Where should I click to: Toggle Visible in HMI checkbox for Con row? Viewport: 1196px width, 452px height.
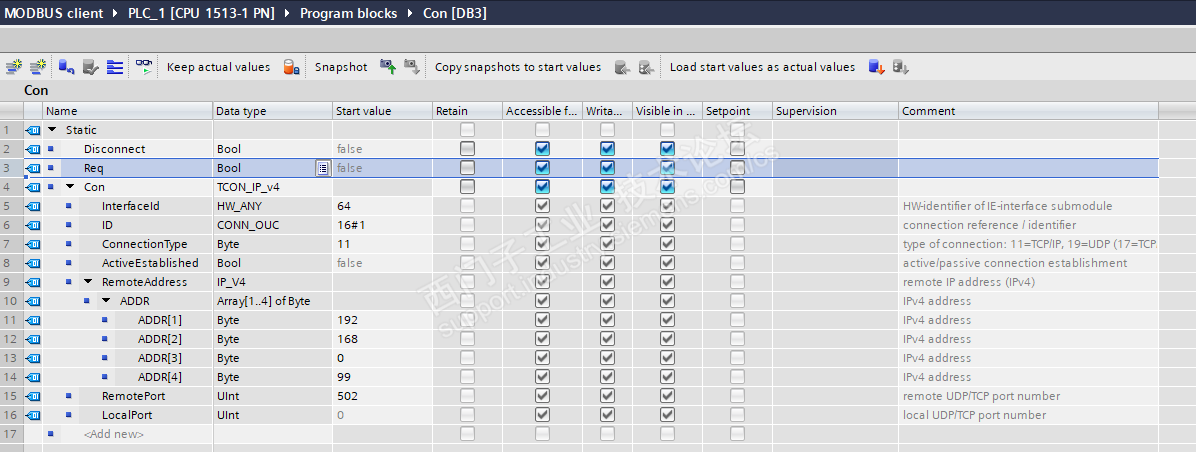[x=667, y=187]
